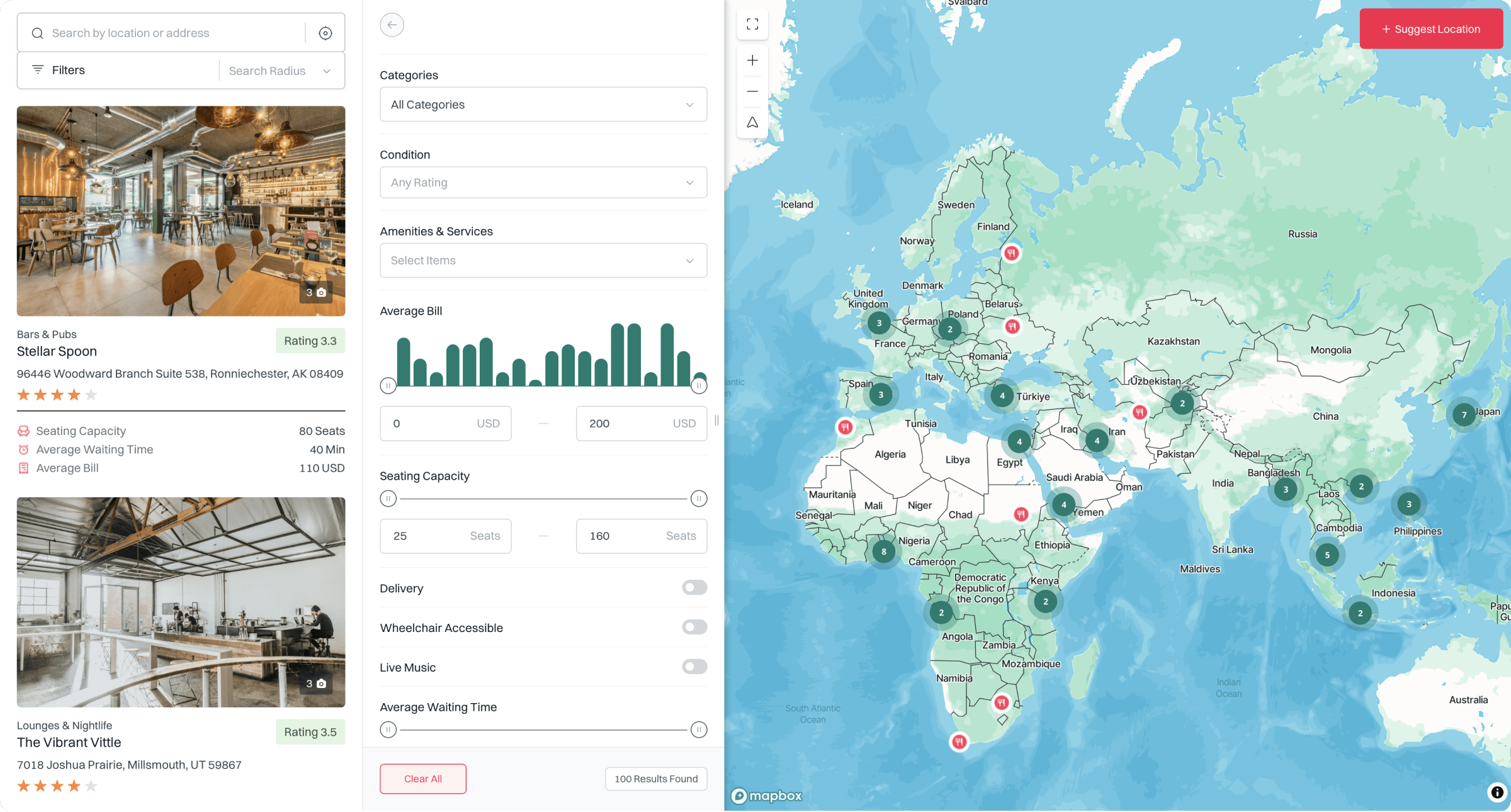The height and width of the screenshot is (812, 1511).
Task: Click Seating Capacity right slider handle
Action: 699,499
